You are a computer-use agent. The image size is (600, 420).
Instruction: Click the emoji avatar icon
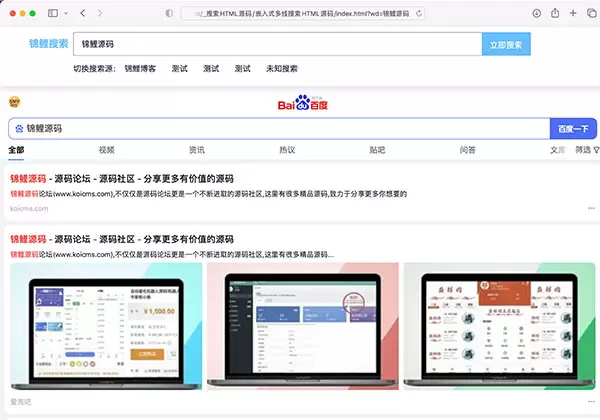[15, 102]
